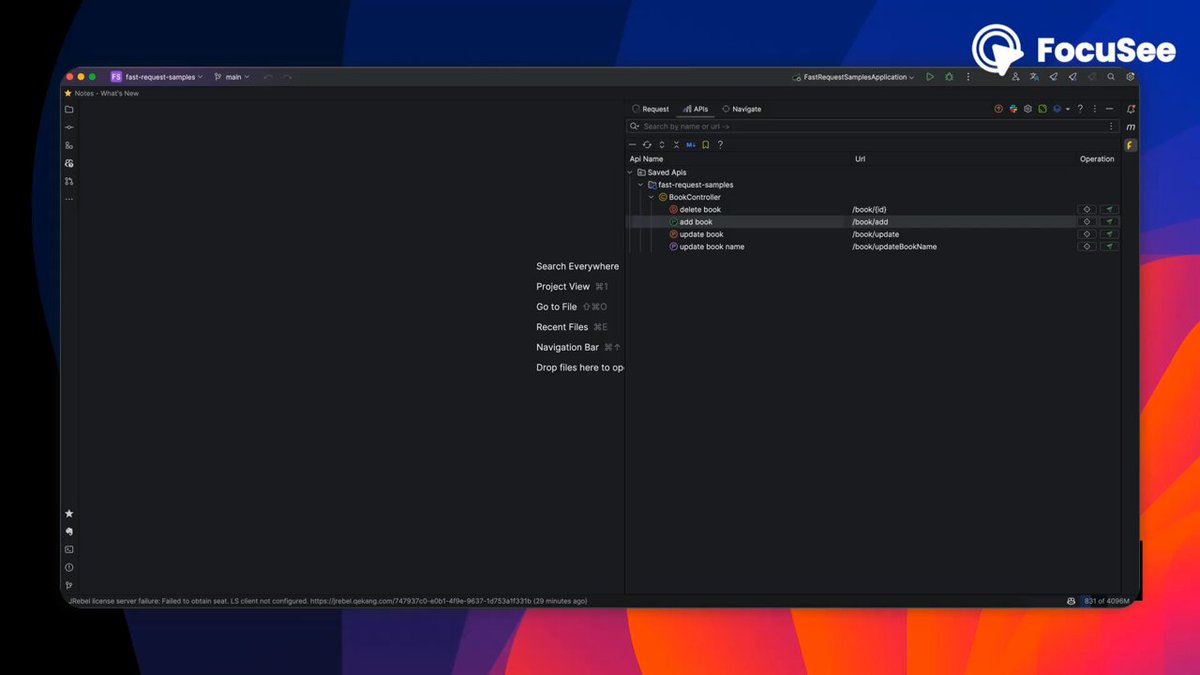Image resolution: width=1200 pixels, height=675 pixels.
Task: Open the main branch dropdown
Action: (x=232, y=77)
